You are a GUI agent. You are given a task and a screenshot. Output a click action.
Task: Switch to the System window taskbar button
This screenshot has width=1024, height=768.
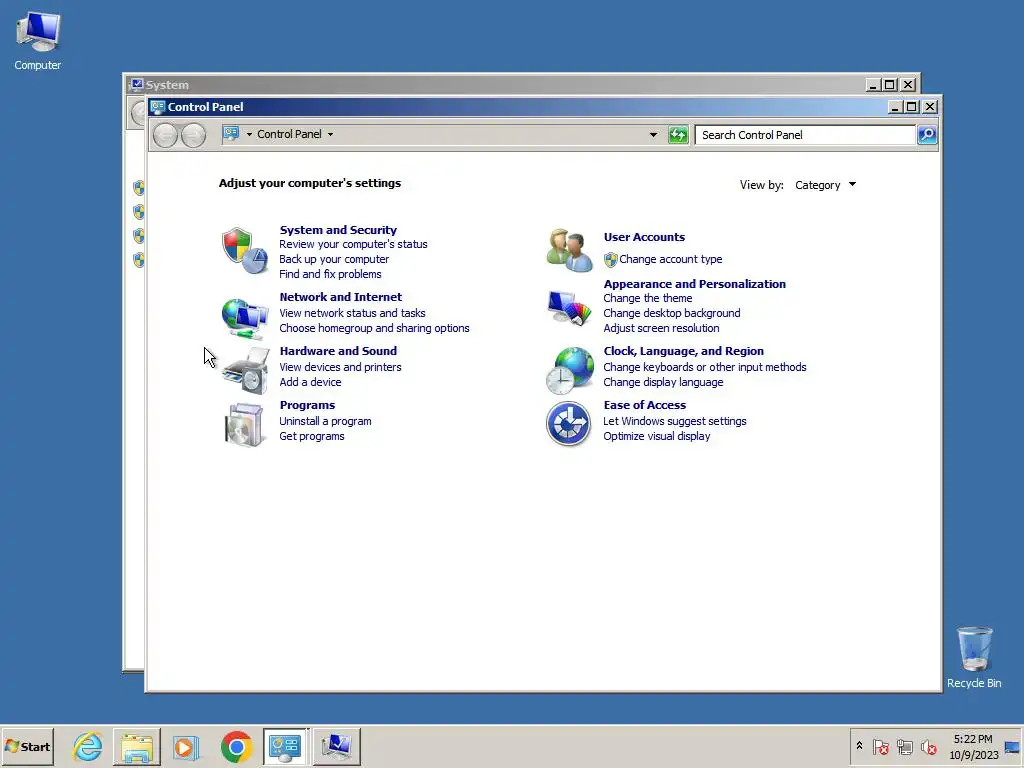tap(337, 746)
